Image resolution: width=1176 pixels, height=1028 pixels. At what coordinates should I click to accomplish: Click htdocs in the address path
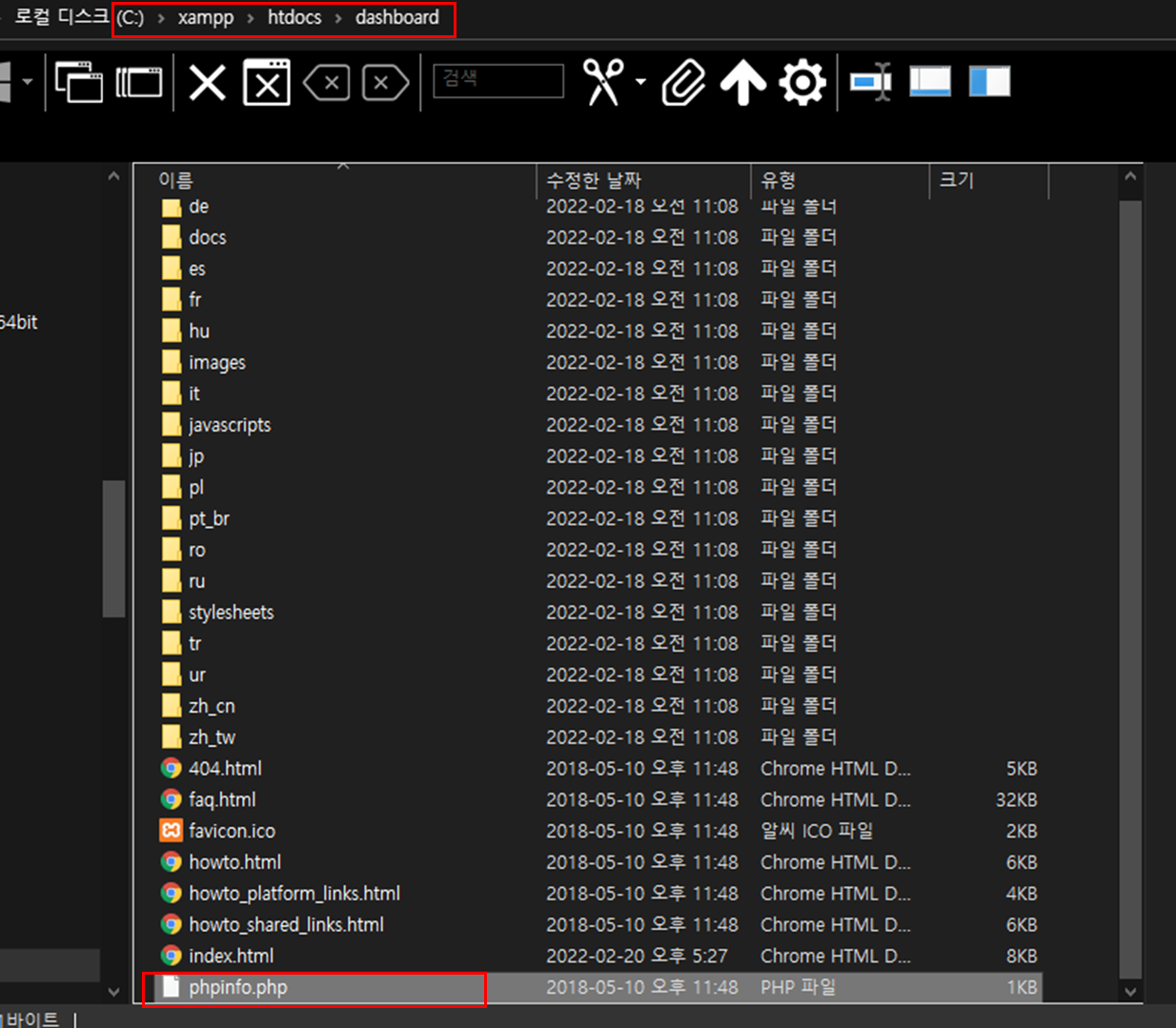pyautogui.click(x=294, y=17)
